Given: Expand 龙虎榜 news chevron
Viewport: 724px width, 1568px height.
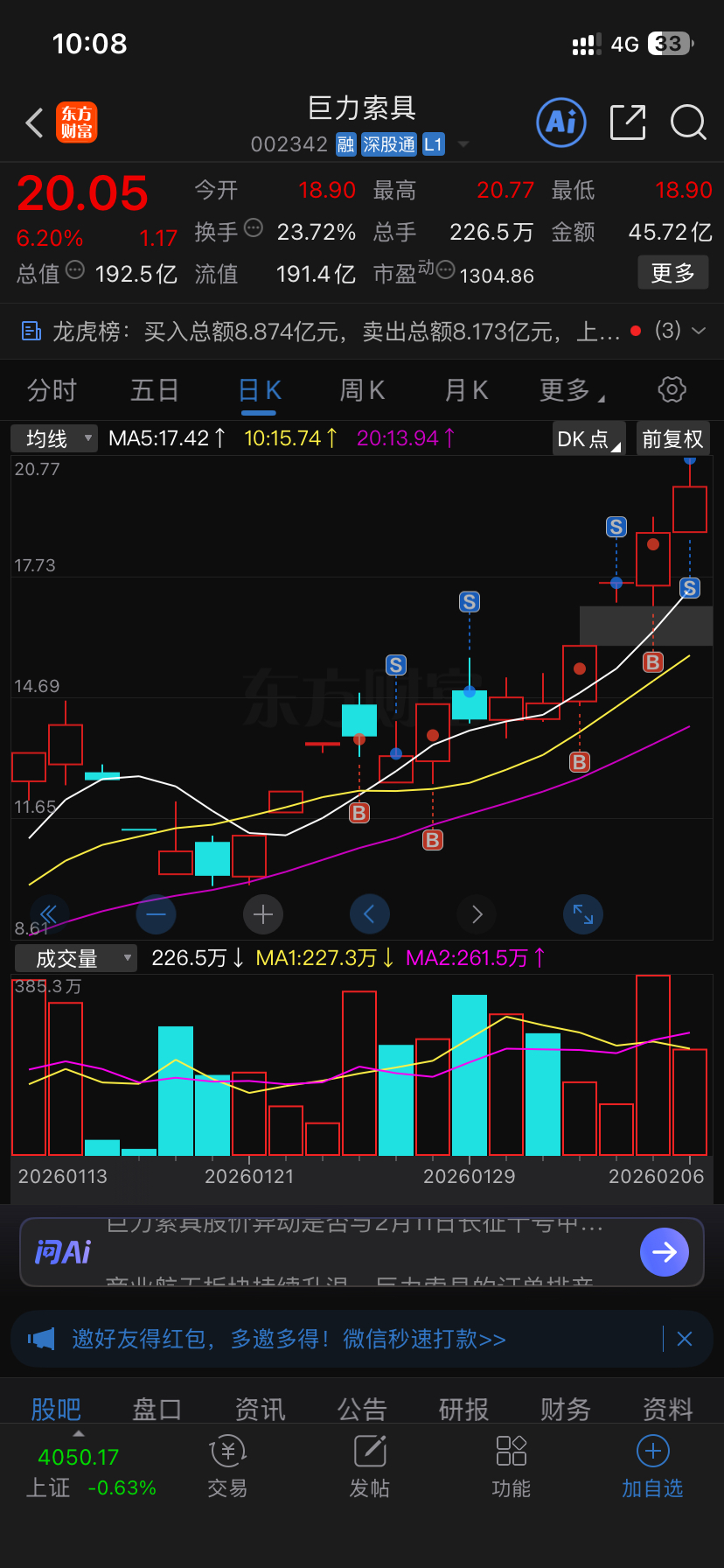Looking at the screenshot, I should (x=698, y=331).
